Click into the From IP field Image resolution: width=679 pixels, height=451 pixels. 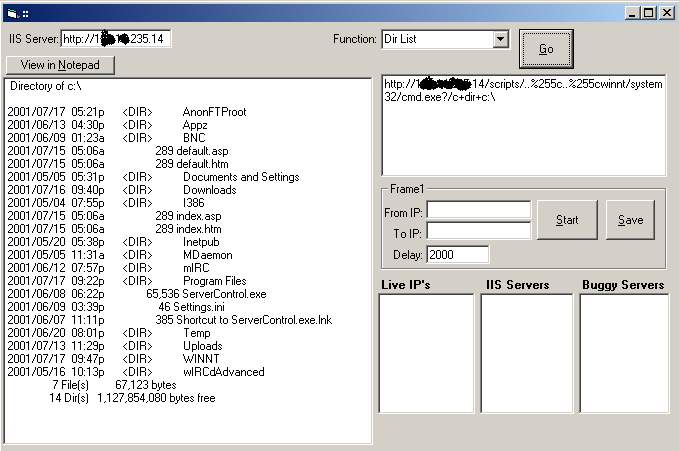tap(478, 210)
